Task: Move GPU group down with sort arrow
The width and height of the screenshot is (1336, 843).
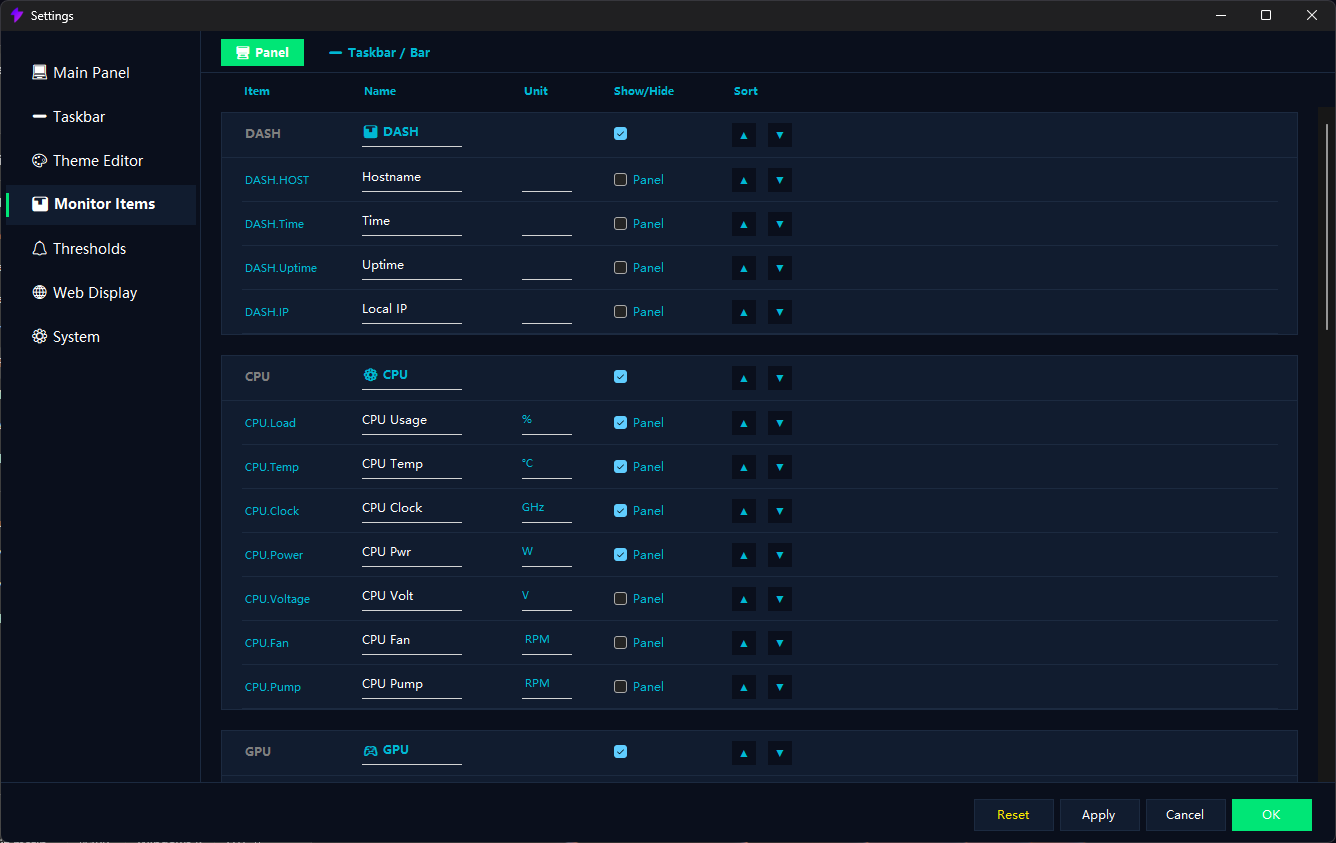Action: [x=780, y=753]
